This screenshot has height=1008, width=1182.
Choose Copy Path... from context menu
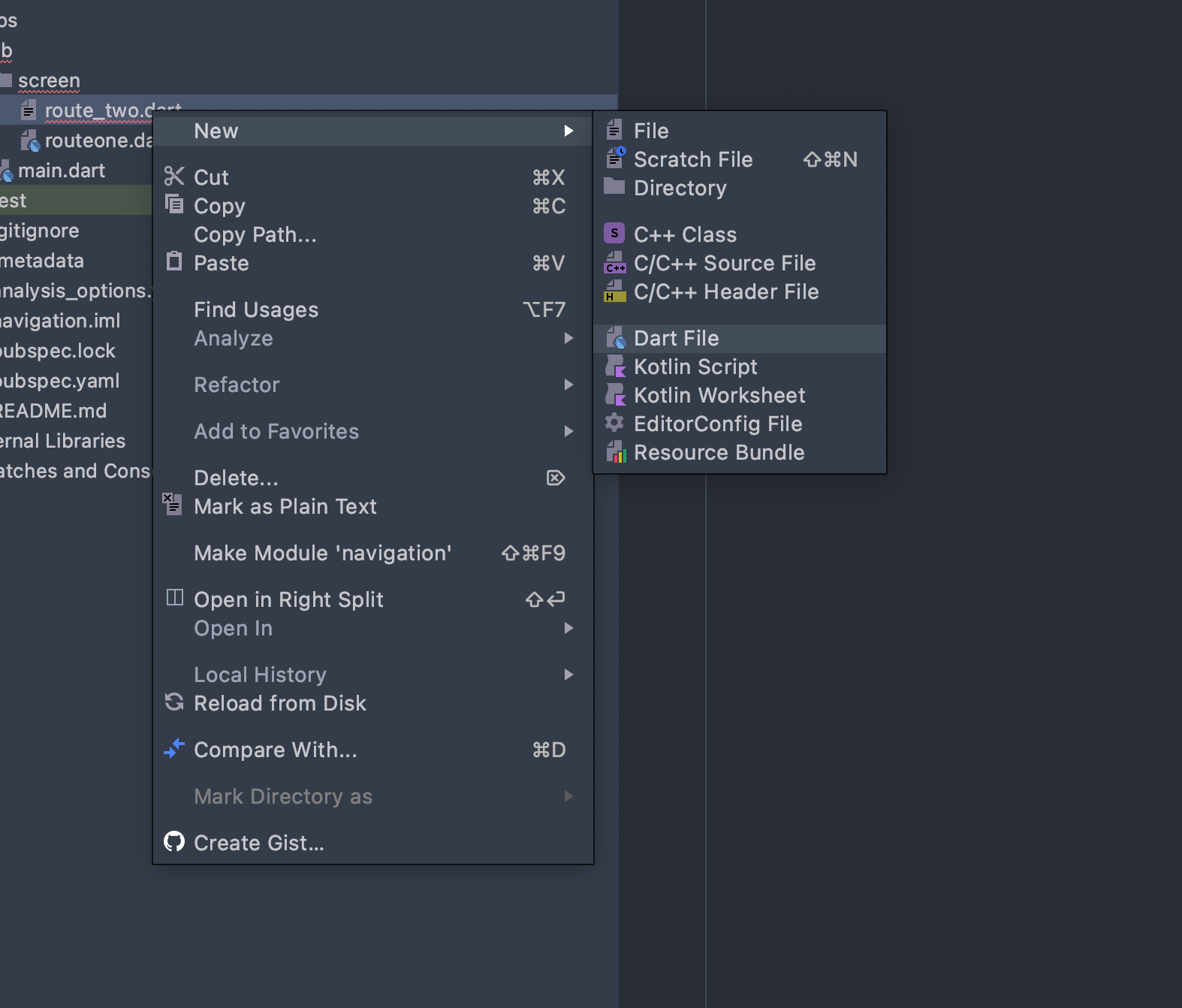(x=255, y=234)
